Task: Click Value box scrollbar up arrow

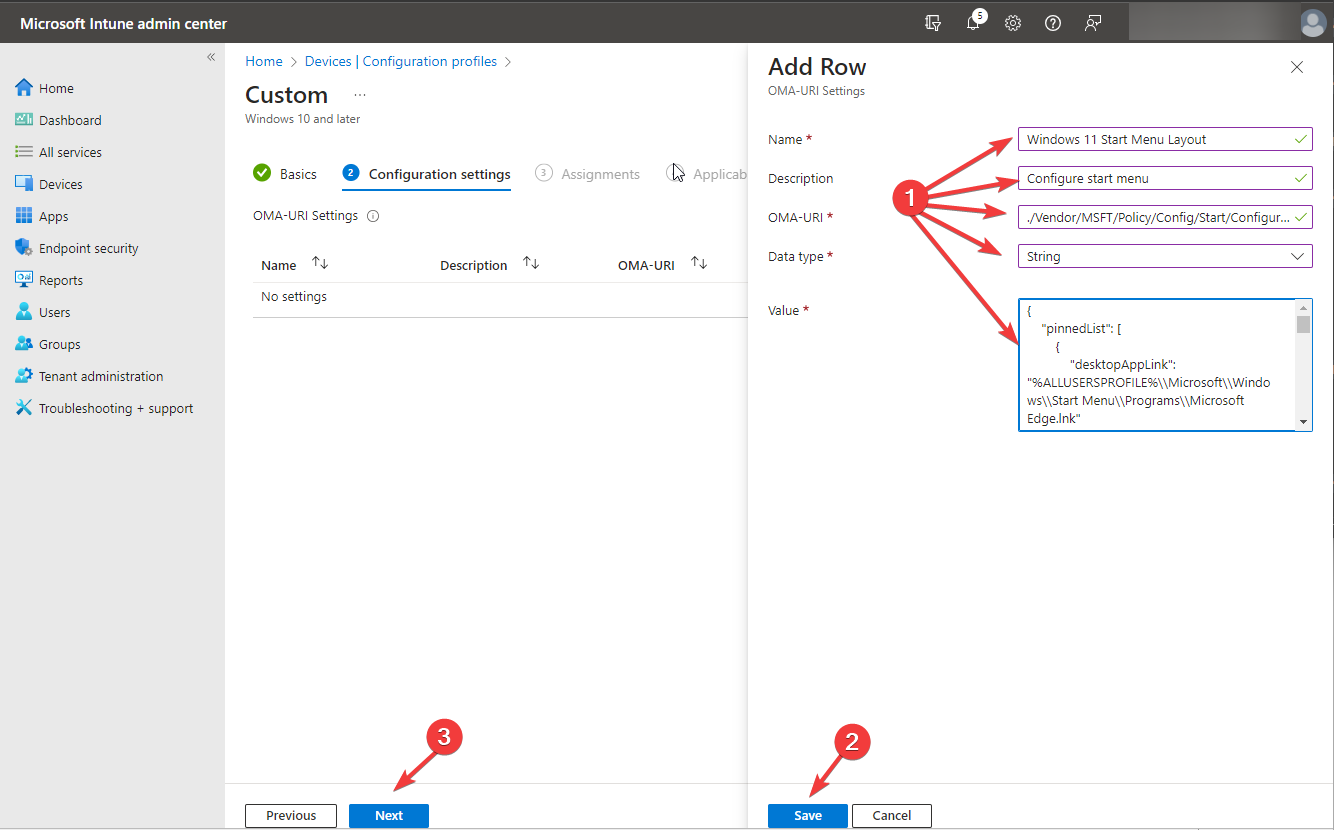Action: [1303, 308]
